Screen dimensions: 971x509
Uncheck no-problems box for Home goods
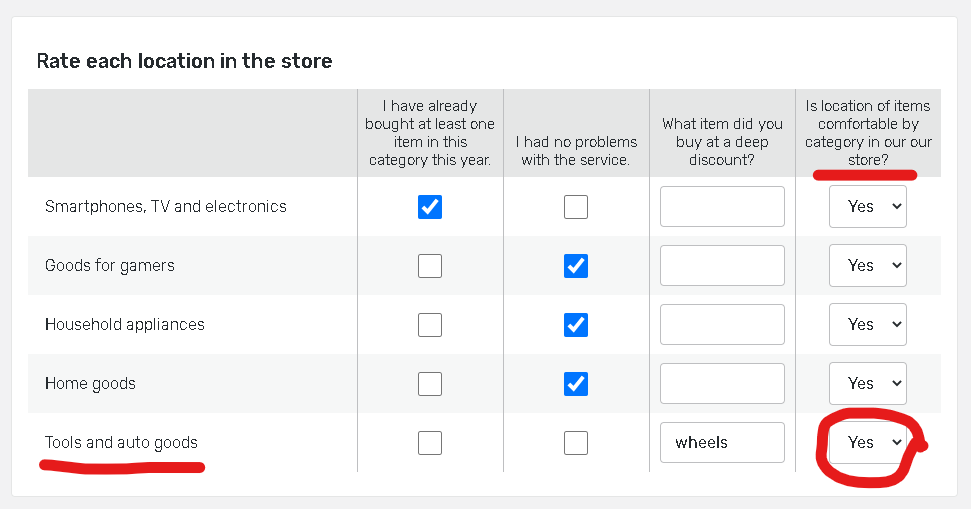click(576, 384)
